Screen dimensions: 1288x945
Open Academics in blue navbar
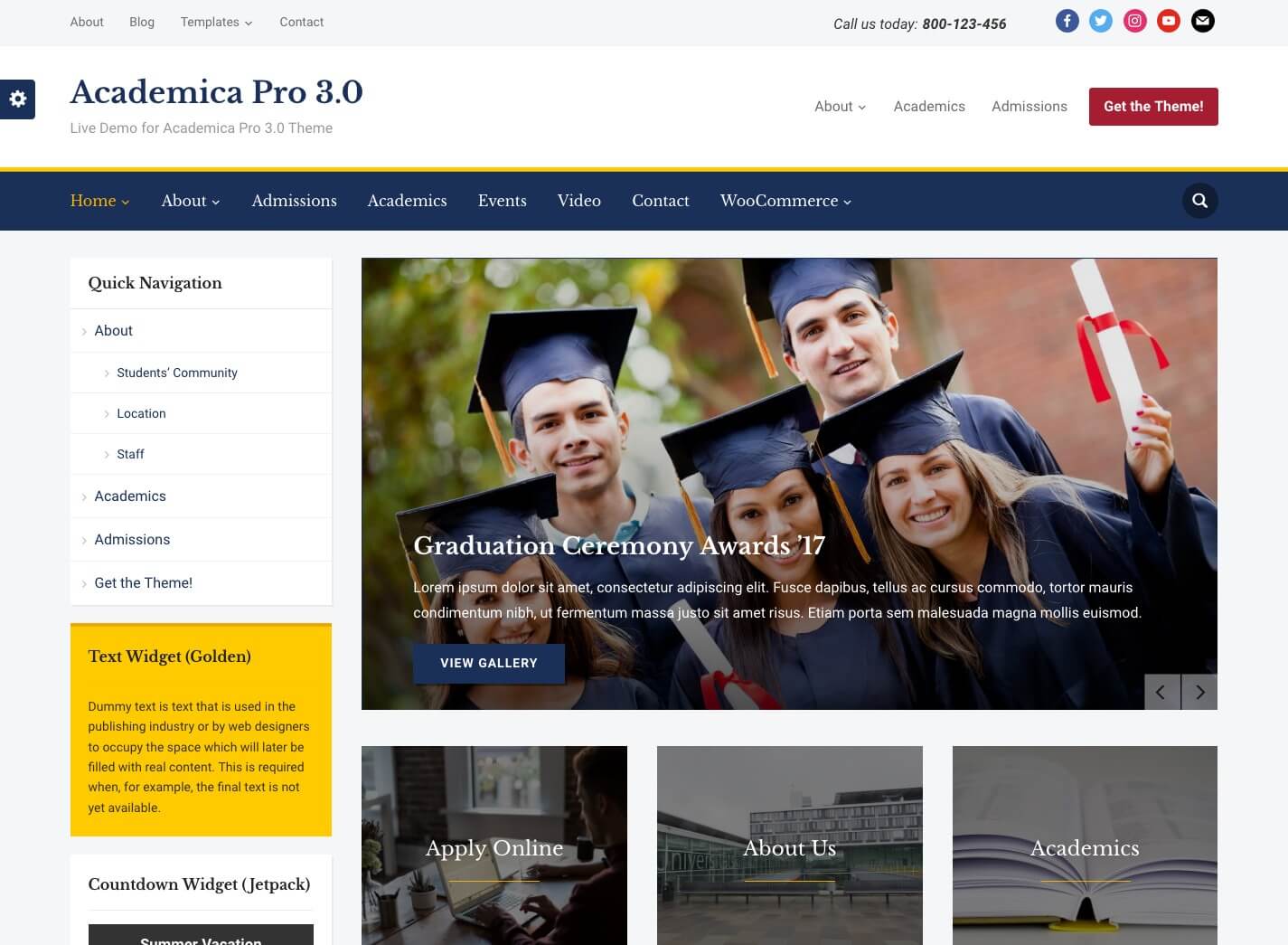[407, 201]
